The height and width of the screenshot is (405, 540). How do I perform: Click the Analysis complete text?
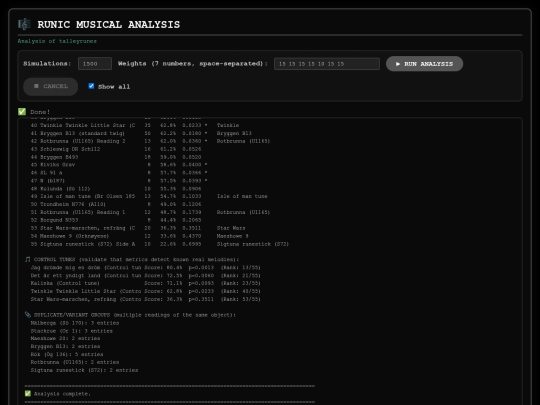pos(62,394)
